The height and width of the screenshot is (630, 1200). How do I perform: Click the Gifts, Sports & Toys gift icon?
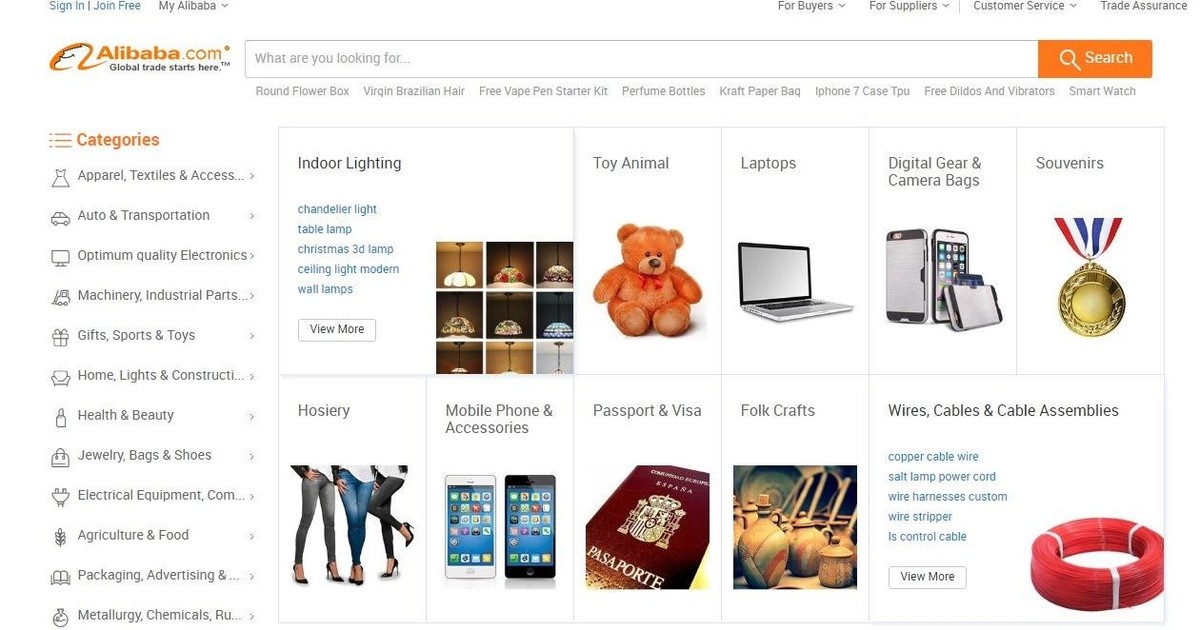(x=60, y=337)
